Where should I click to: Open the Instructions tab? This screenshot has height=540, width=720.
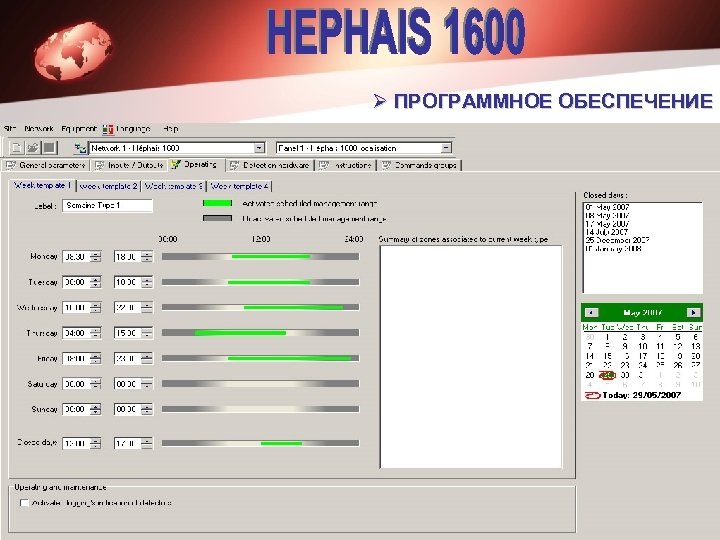(345, 165)
